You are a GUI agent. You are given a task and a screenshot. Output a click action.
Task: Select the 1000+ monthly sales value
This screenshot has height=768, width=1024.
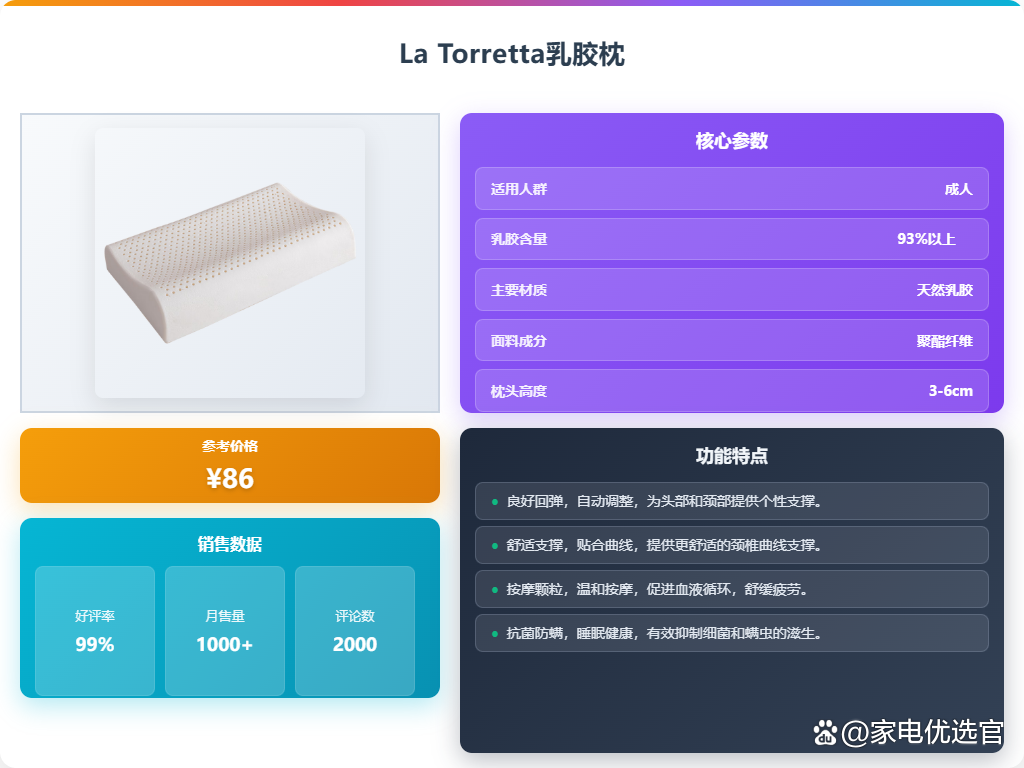click(225, 645)
